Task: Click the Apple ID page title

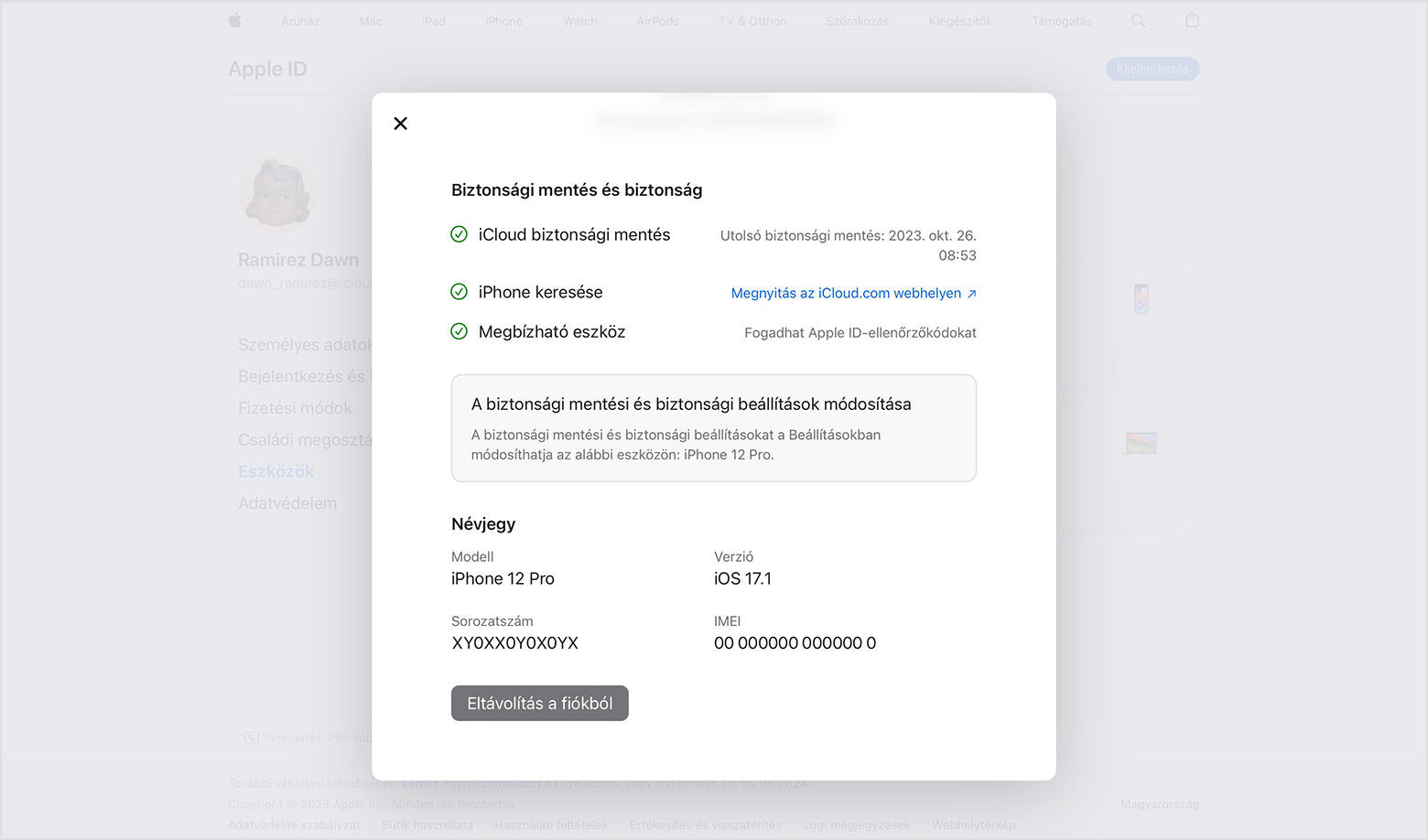Action: coord(267,69)
